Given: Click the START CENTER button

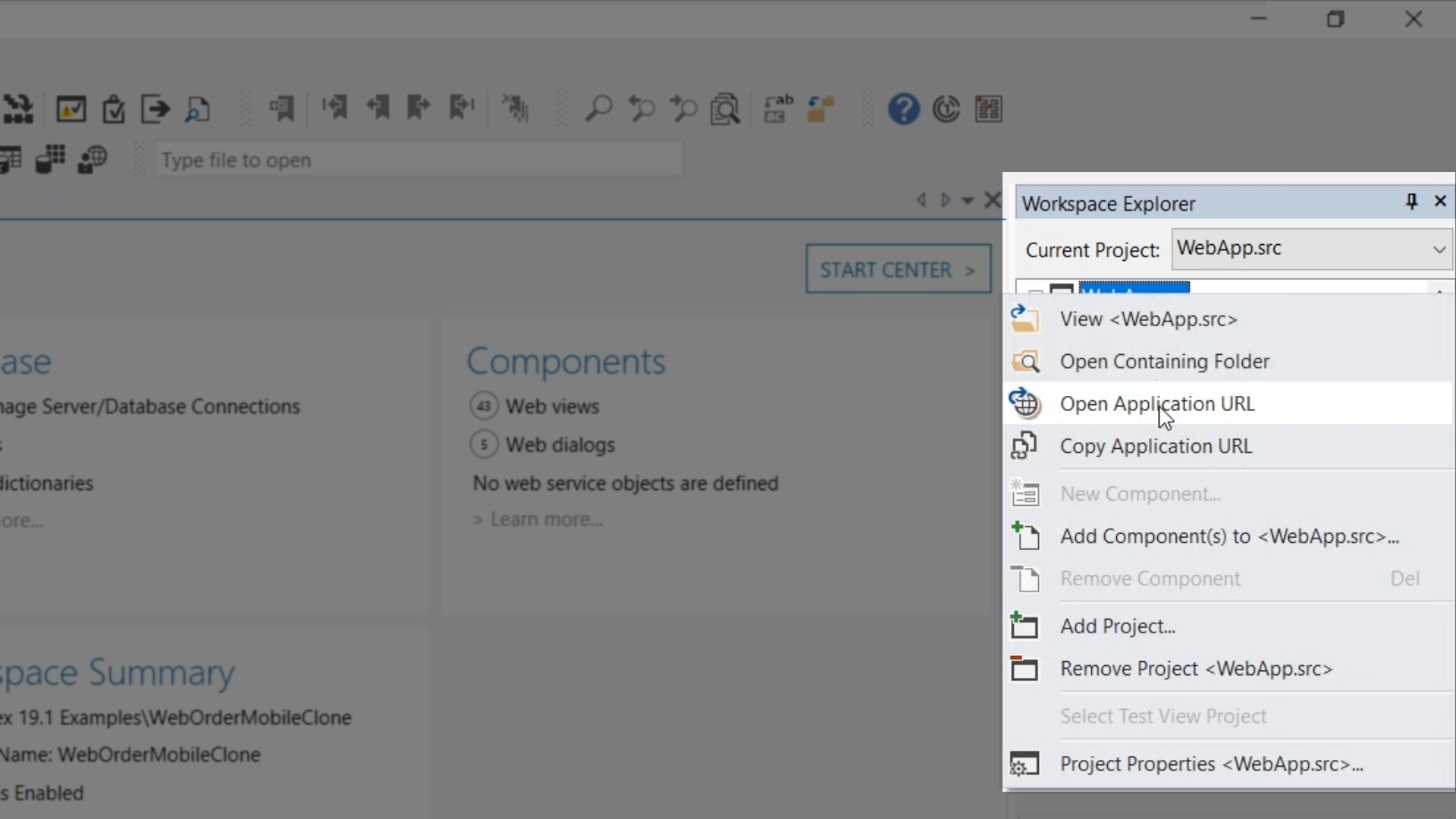Looking at the screenshot, I should (898, 269).
